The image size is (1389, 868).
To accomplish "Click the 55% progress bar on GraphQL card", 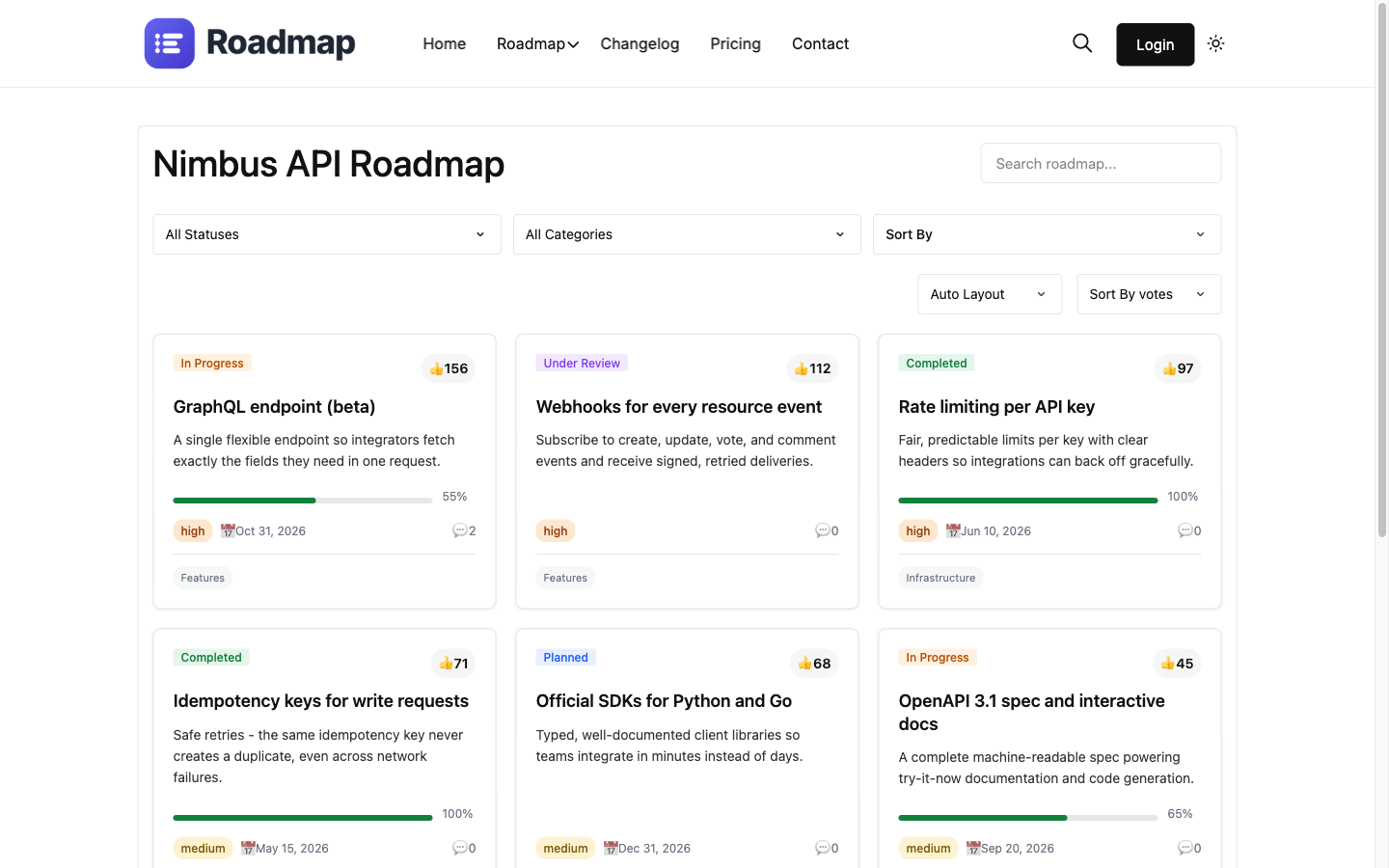I will 303,501.
